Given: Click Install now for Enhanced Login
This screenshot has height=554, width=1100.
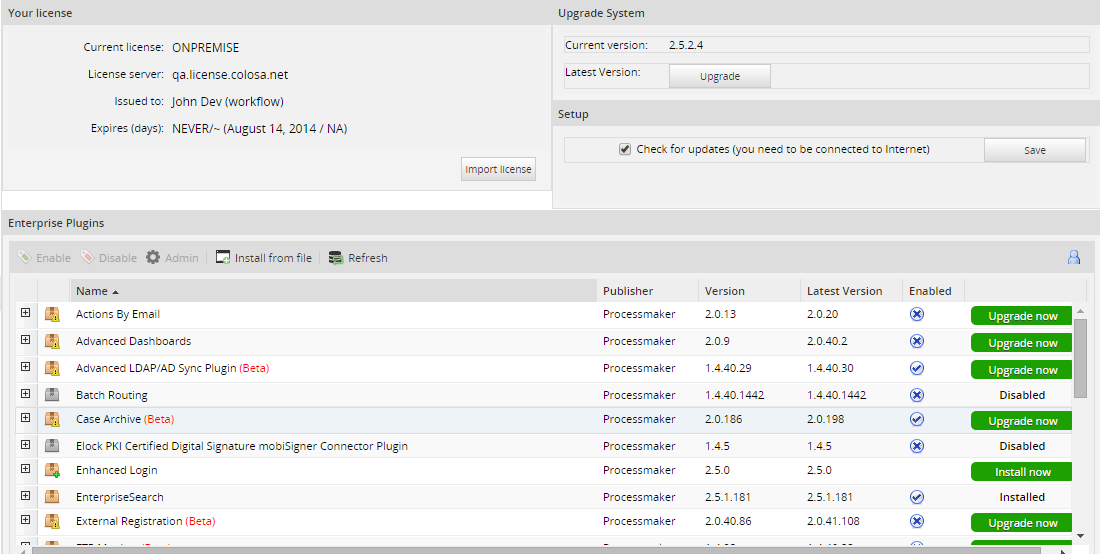Looking at the screenshot, I should click(1022, 472).
